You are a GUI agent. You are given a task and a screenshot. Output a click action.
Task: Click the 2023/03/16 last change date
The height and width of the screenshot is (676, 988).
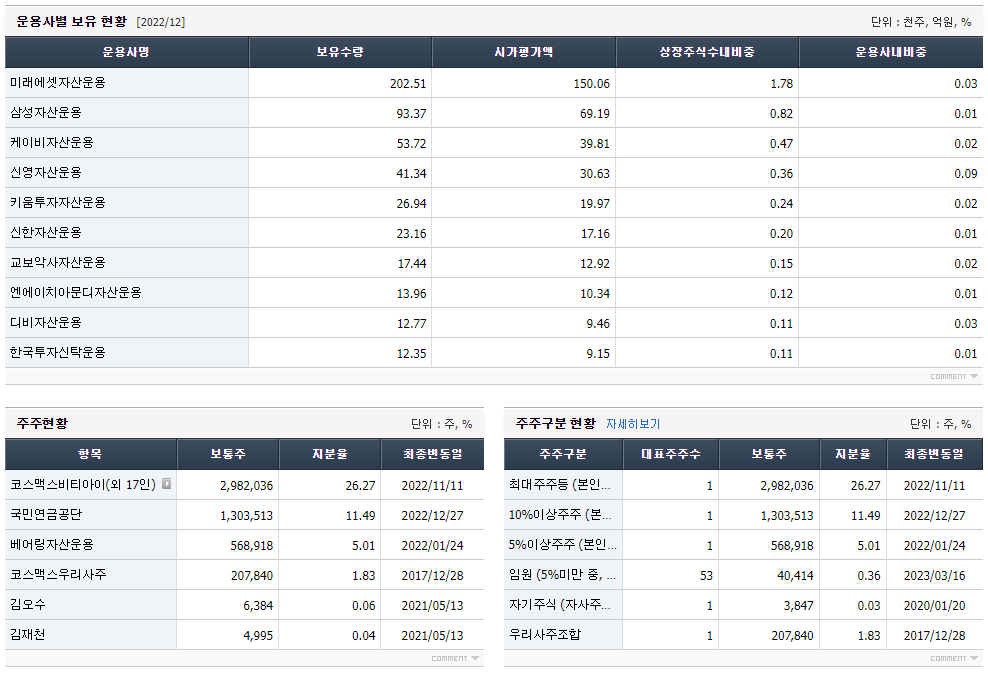point(934,576)
